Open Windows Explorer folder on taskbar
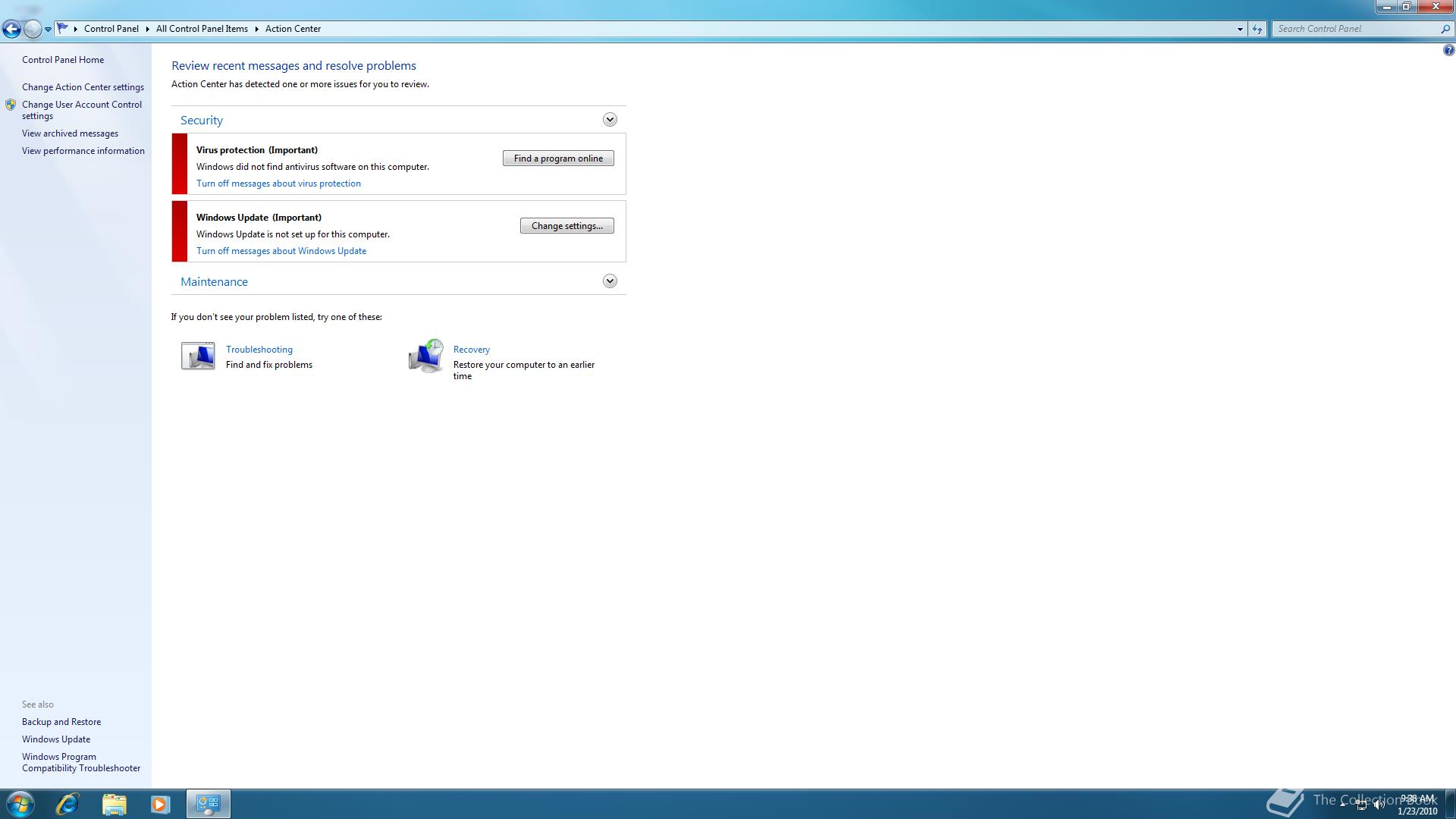The height and width of the screenshot is (819, 1456). 114,804
